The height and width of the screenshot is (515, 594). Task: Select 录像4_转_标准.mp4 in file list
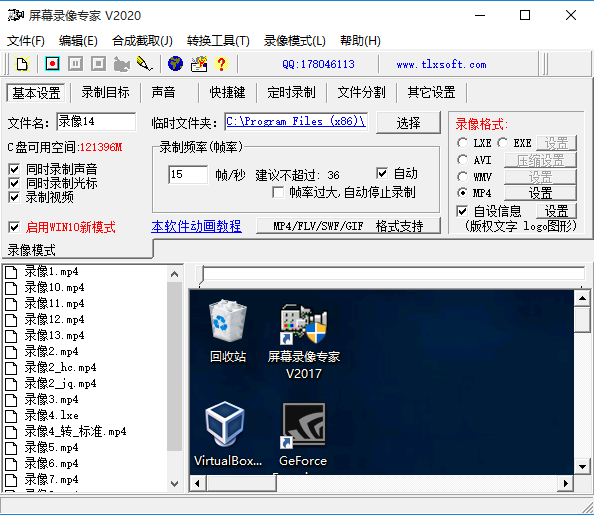75,432
